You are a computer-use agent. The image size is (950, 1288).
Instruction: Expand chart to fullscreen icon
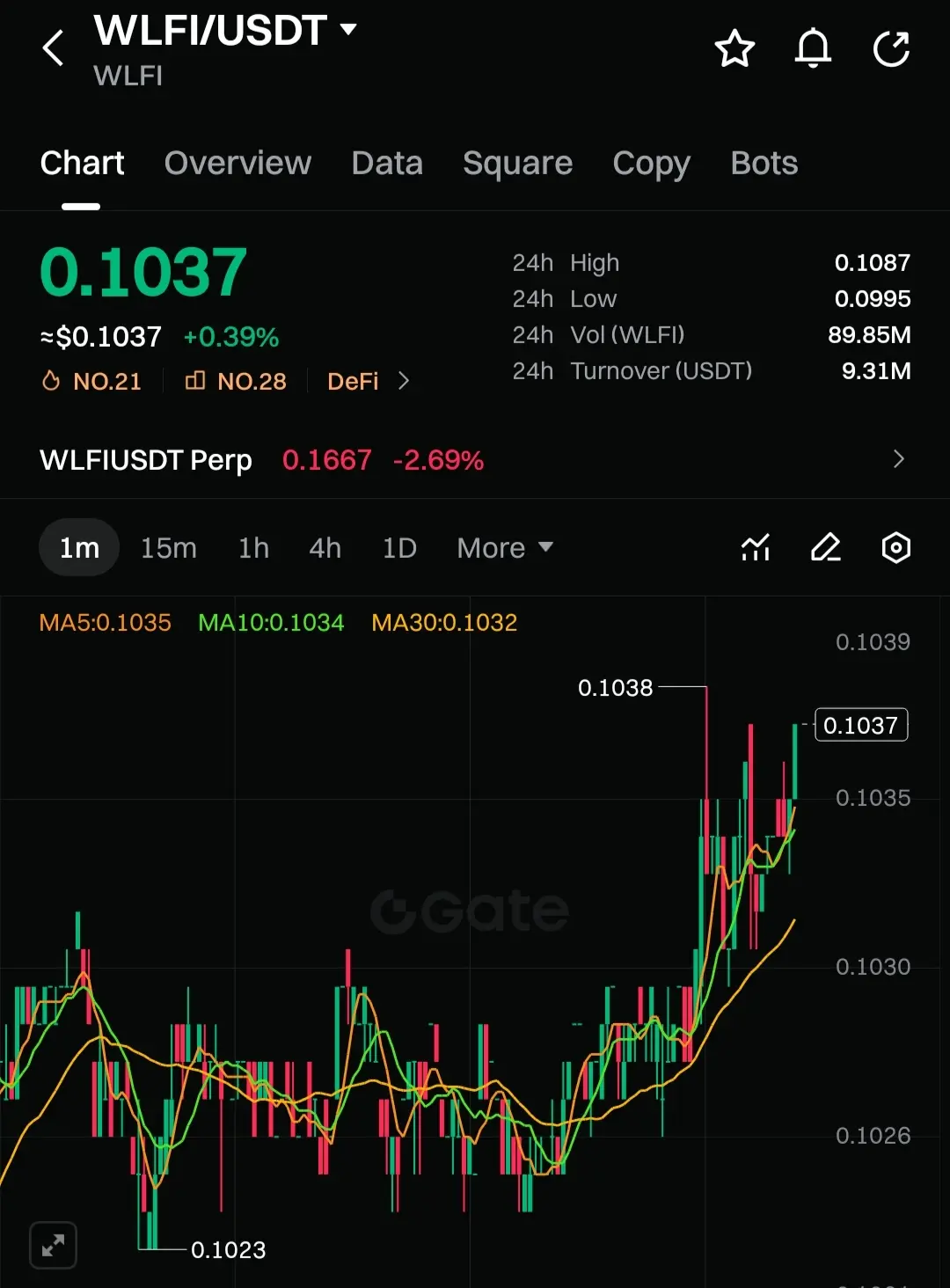54,1245
